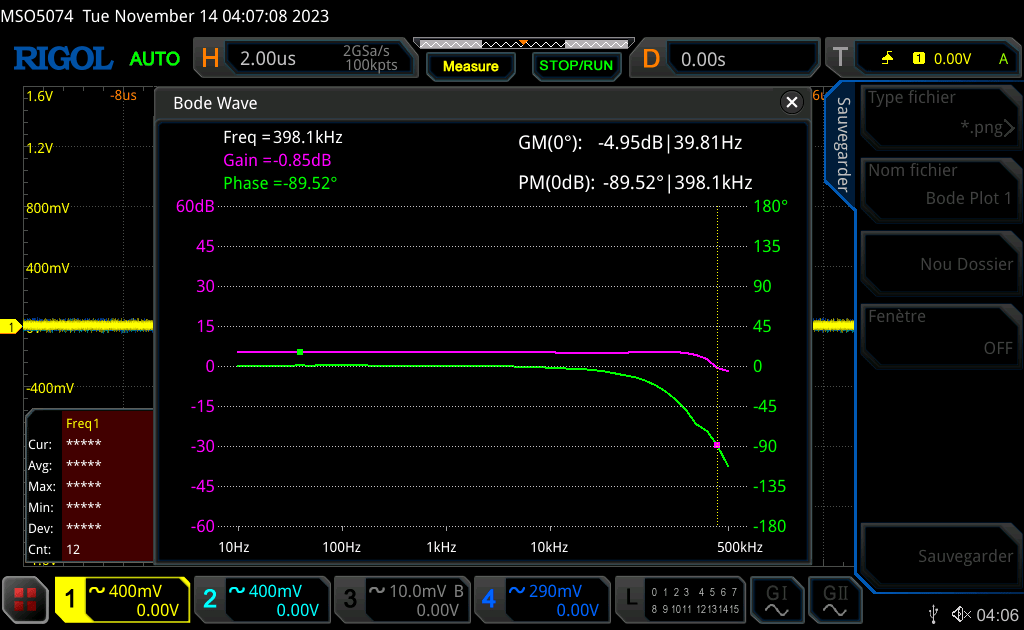Tap the orange D delay icon
This screenshot has width=1024, height=630.
651,59
